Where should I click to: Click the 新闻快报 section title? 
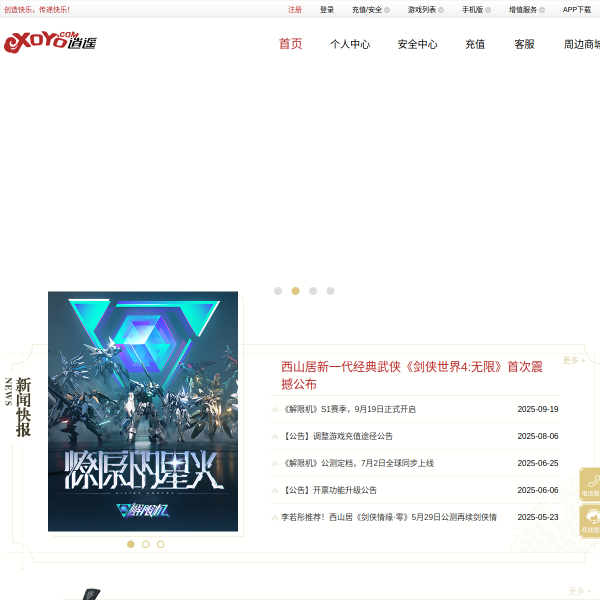click(23, 407)
